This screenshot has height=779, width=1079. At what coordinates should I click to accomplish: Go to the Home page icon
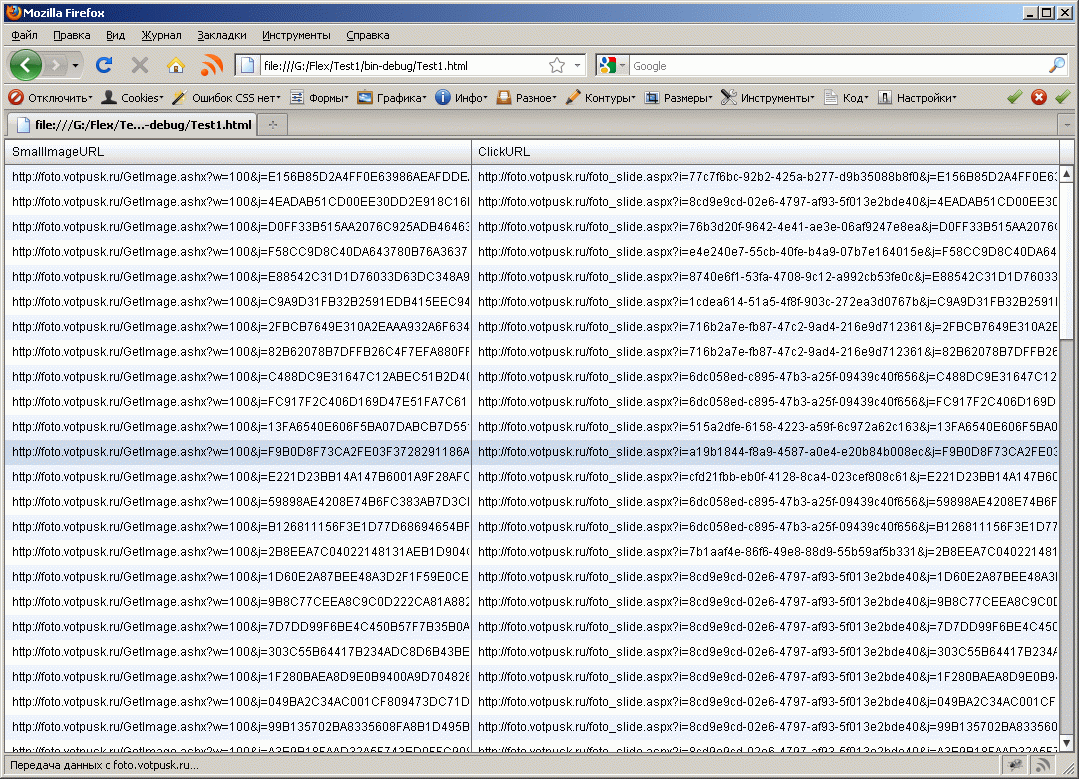(x=176, y=65)
